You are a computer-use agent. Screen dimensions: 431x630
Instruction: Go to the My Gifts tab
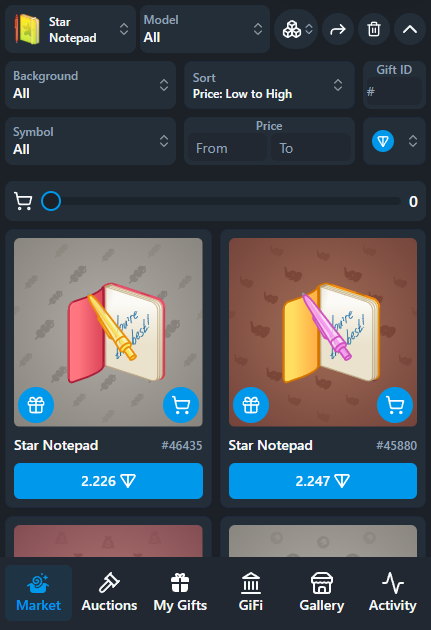[180, 593]
